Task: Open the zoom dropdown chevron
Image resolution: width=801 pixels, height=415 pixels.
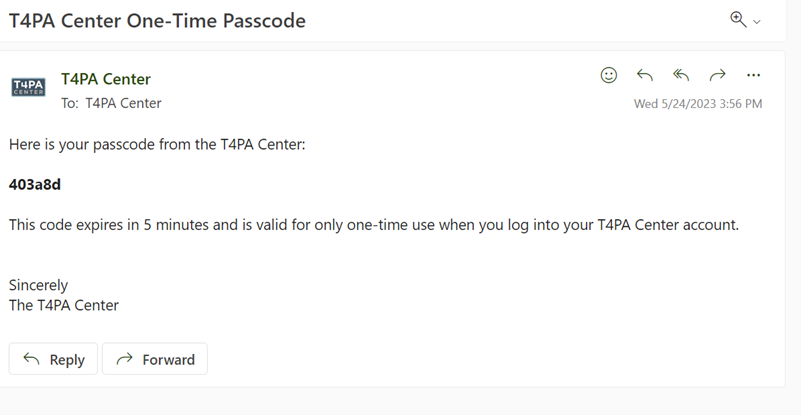Action: (757, 22)
